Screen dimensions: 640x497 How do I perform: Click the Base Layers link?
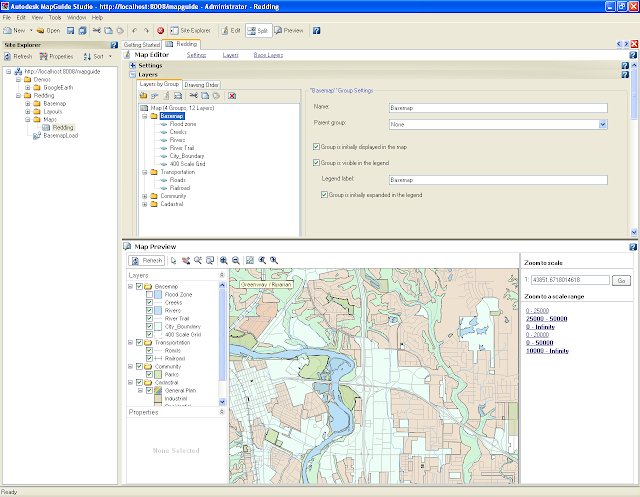(268, 55)
